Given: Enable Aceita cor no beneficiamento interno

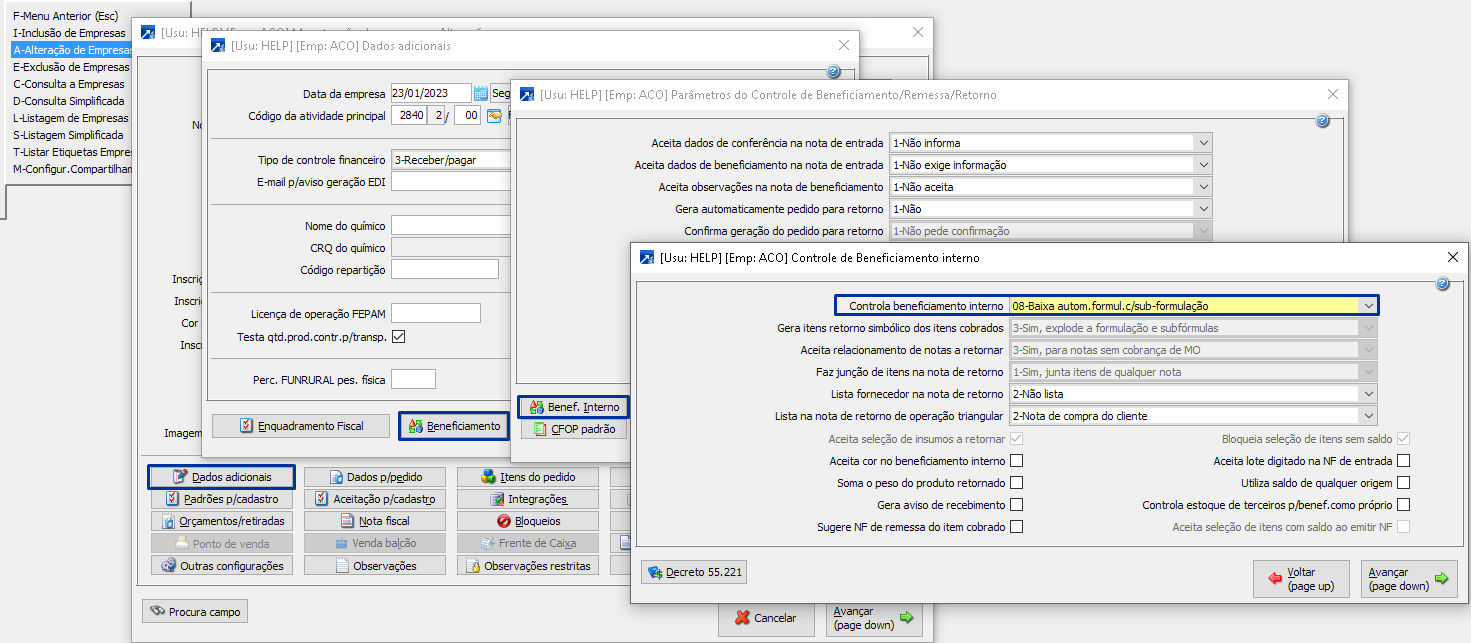Looking at the screenshot, I should pyautogui.click(x=1016, y=461).
